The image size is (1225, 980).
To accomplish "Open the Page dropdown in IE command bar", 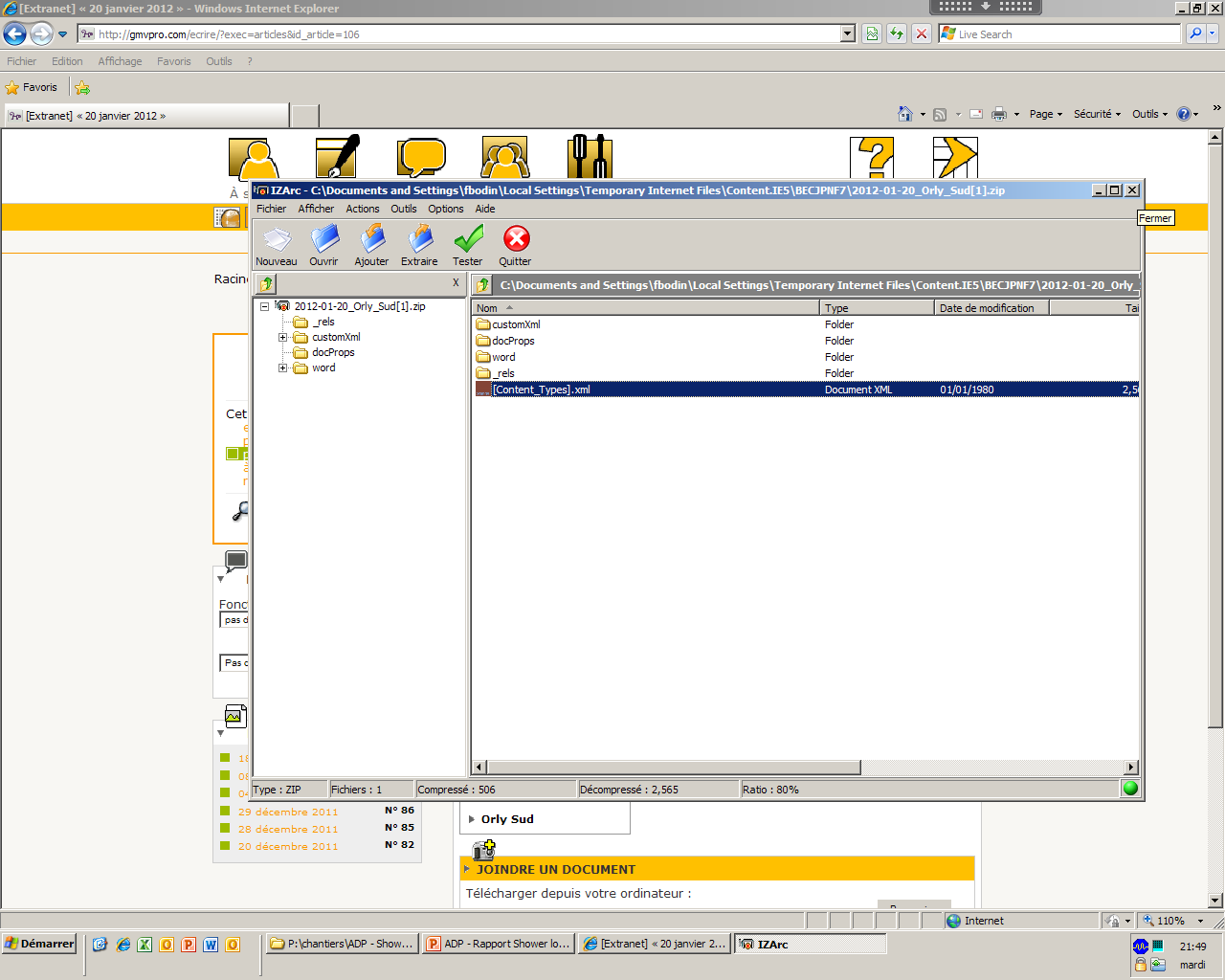I will [1046, 114].
